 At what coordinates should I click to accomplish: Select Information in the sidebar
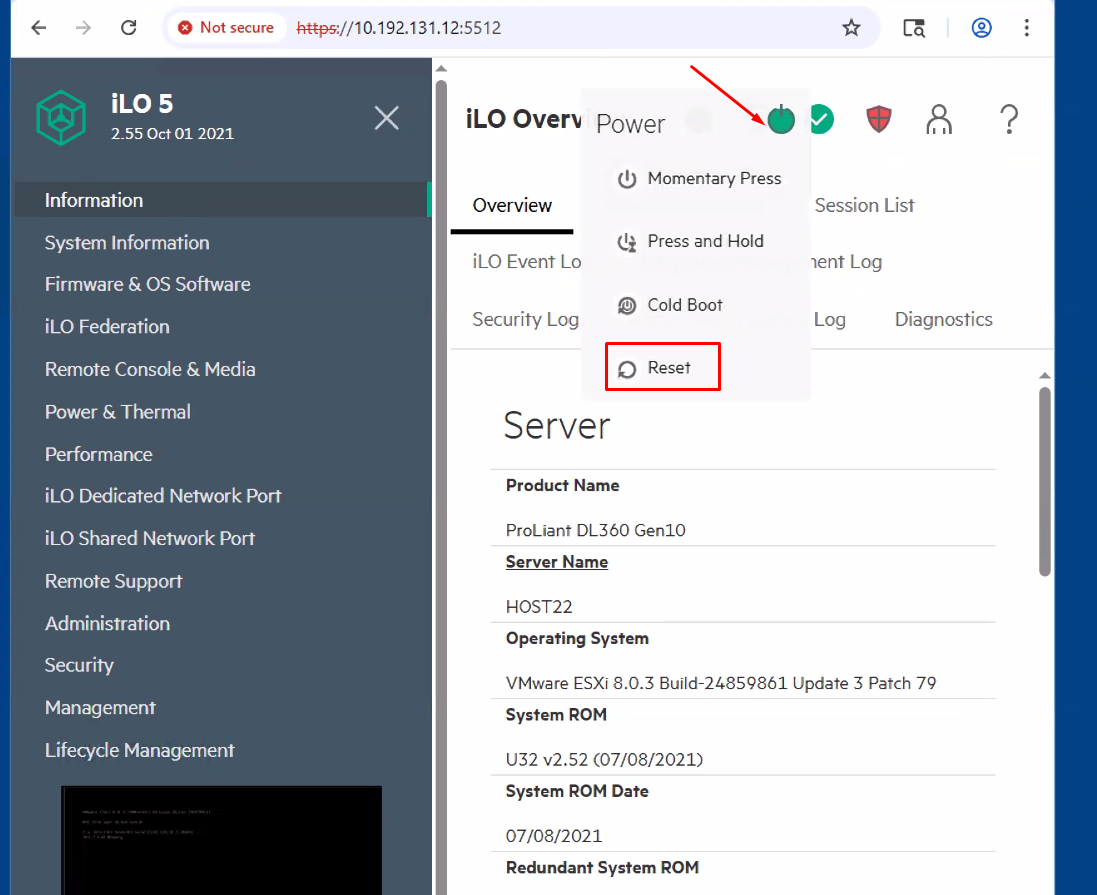pos(221,200)
